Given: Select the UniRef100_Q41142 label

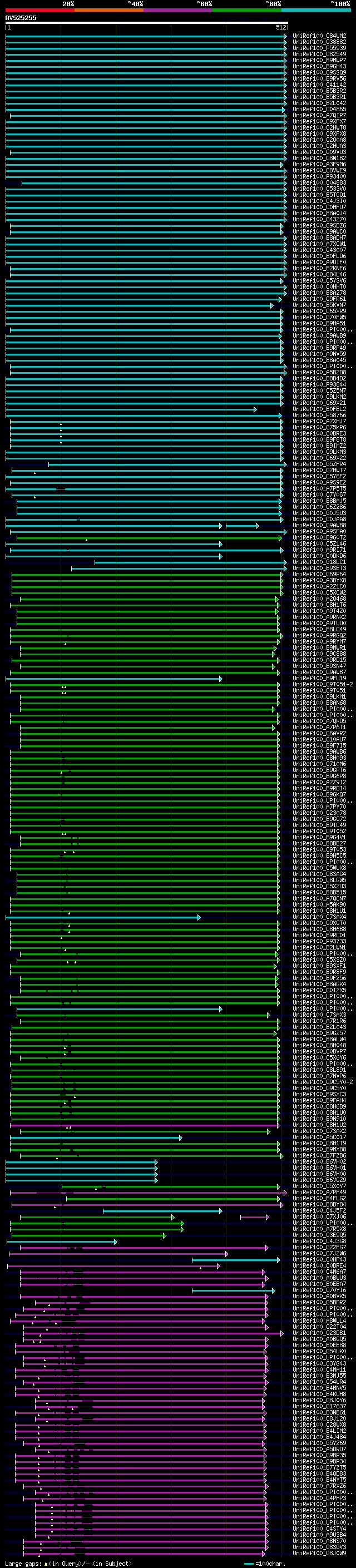Looking at the screenshot, I should (x=319, y=85).
